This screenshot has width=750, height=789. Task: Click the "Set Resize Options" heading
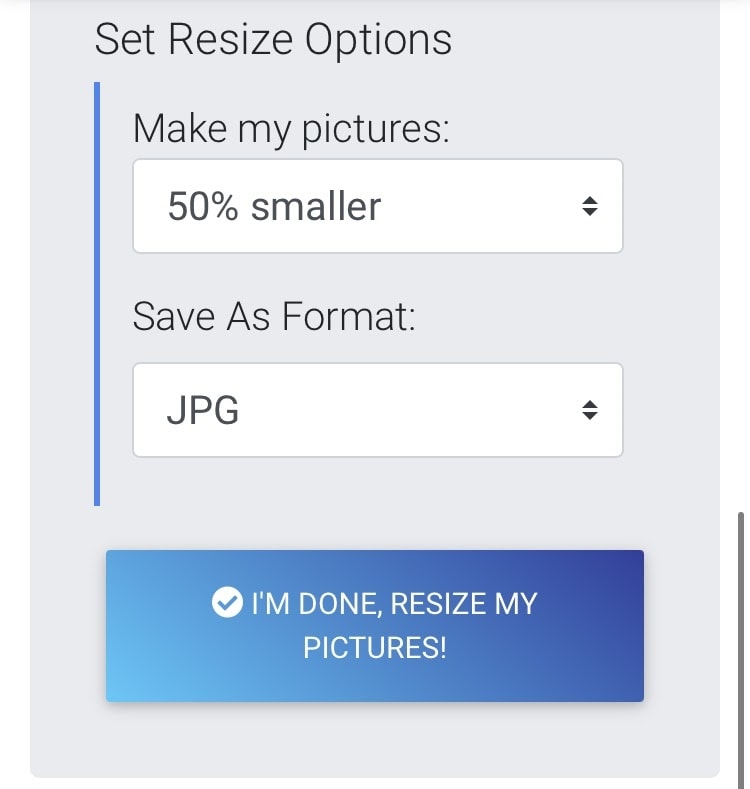click(x=273, y=40)
